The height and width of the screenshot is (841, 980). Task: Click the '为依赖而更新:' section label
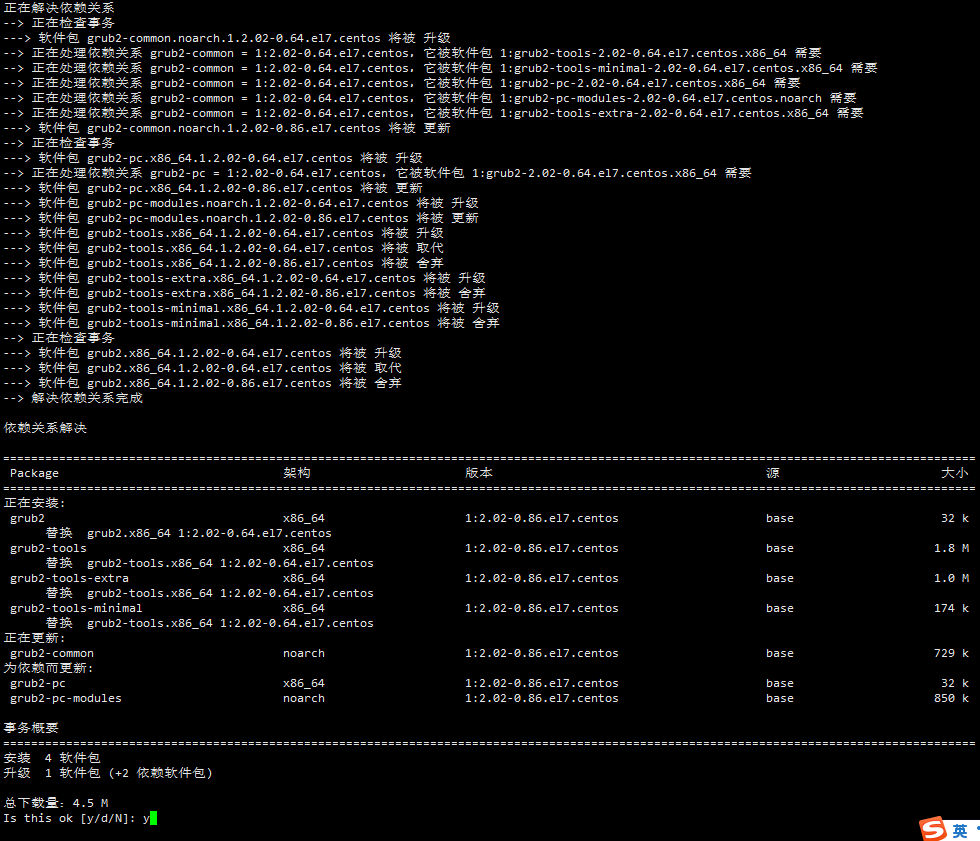tap(48, 668)
